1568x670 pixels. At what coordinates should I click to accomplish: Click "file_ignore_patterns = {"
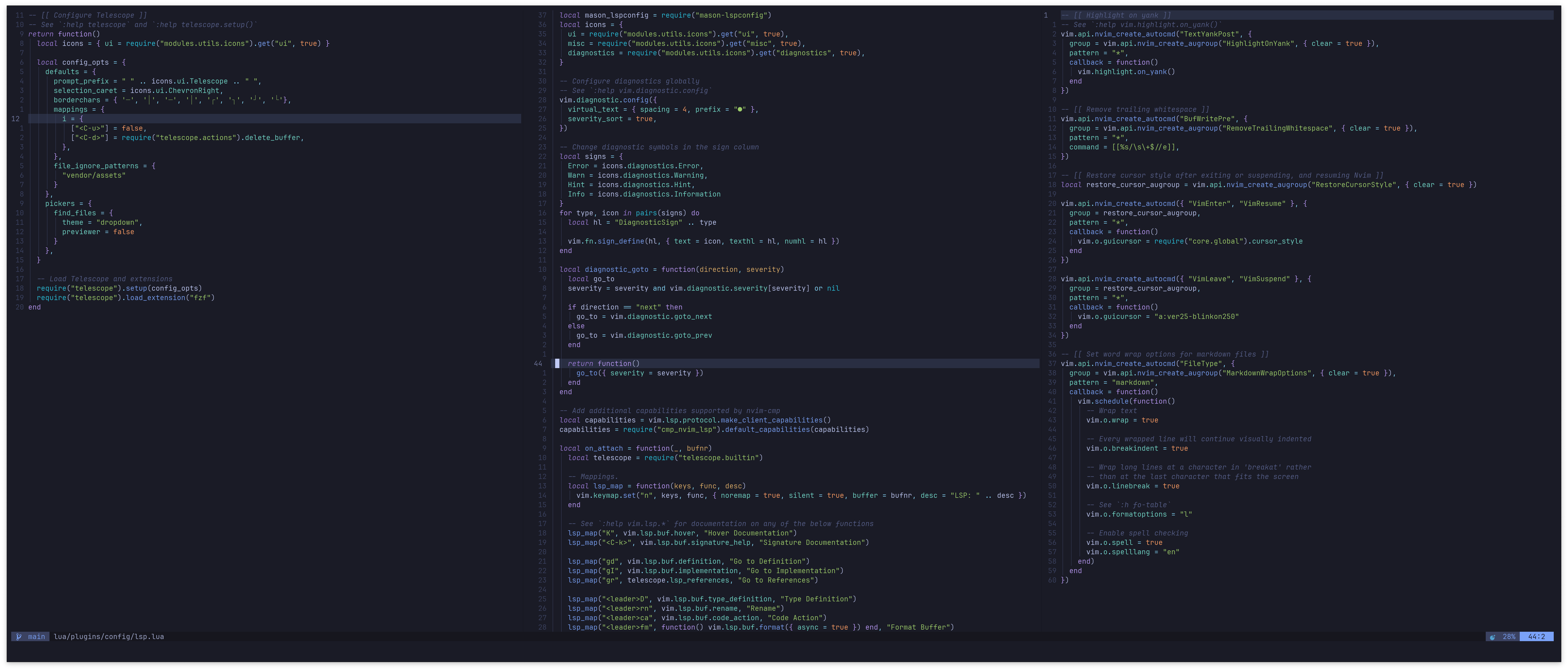pos(105,166)
